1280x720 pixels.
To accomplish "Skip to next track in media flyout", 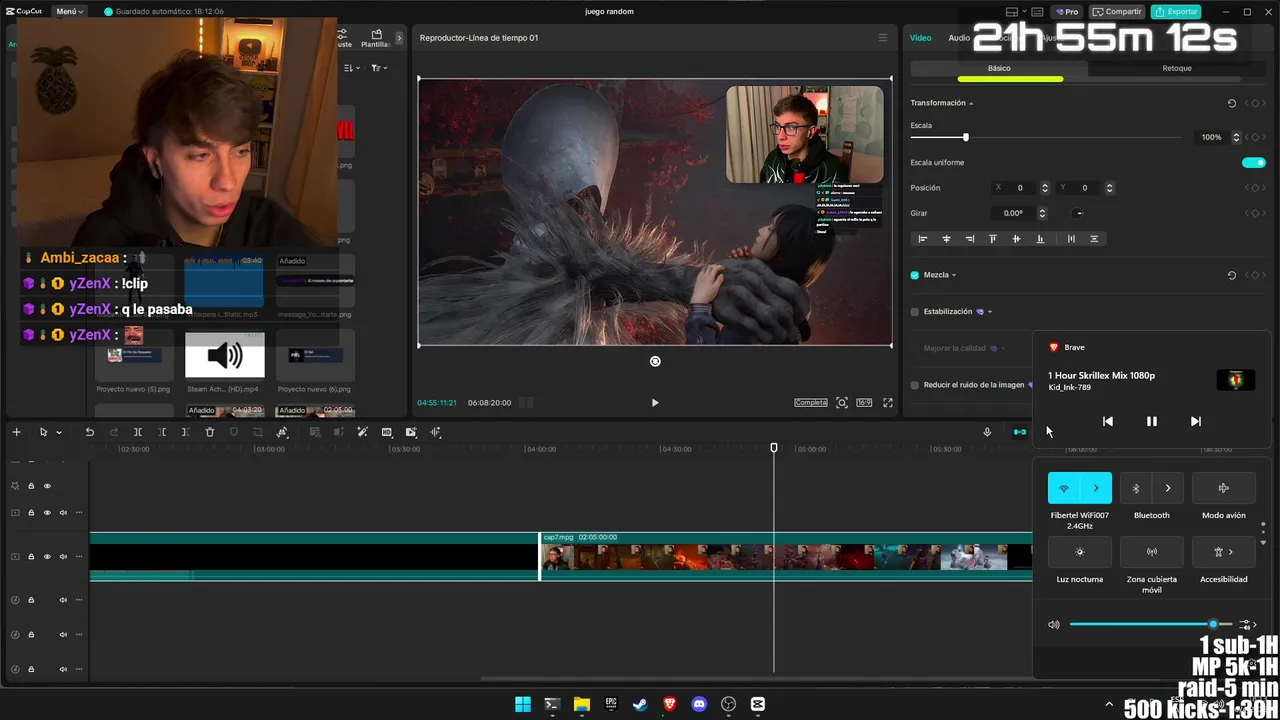I will [1196, 422].
